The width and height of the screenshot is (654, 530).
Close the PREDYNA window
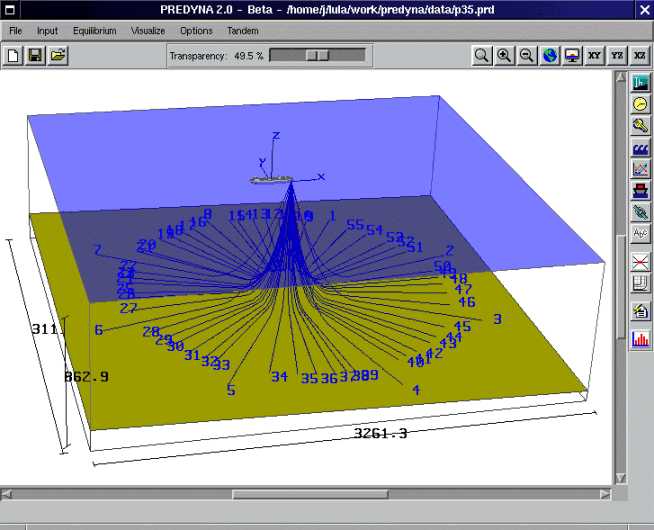[x=644, y=10]
